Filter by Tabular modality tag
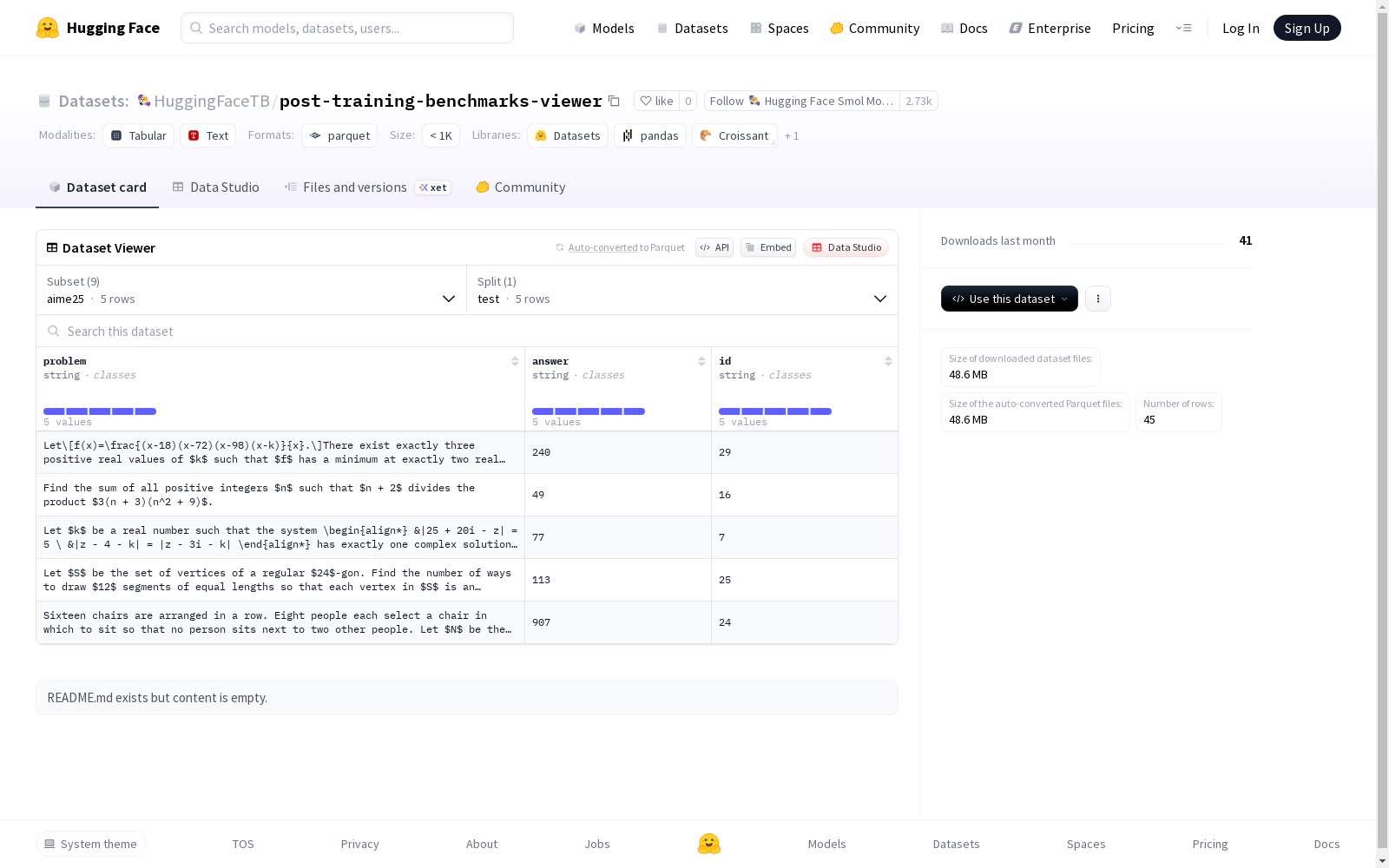This screenshot has width=1389, height=868. tap(139, 135)
